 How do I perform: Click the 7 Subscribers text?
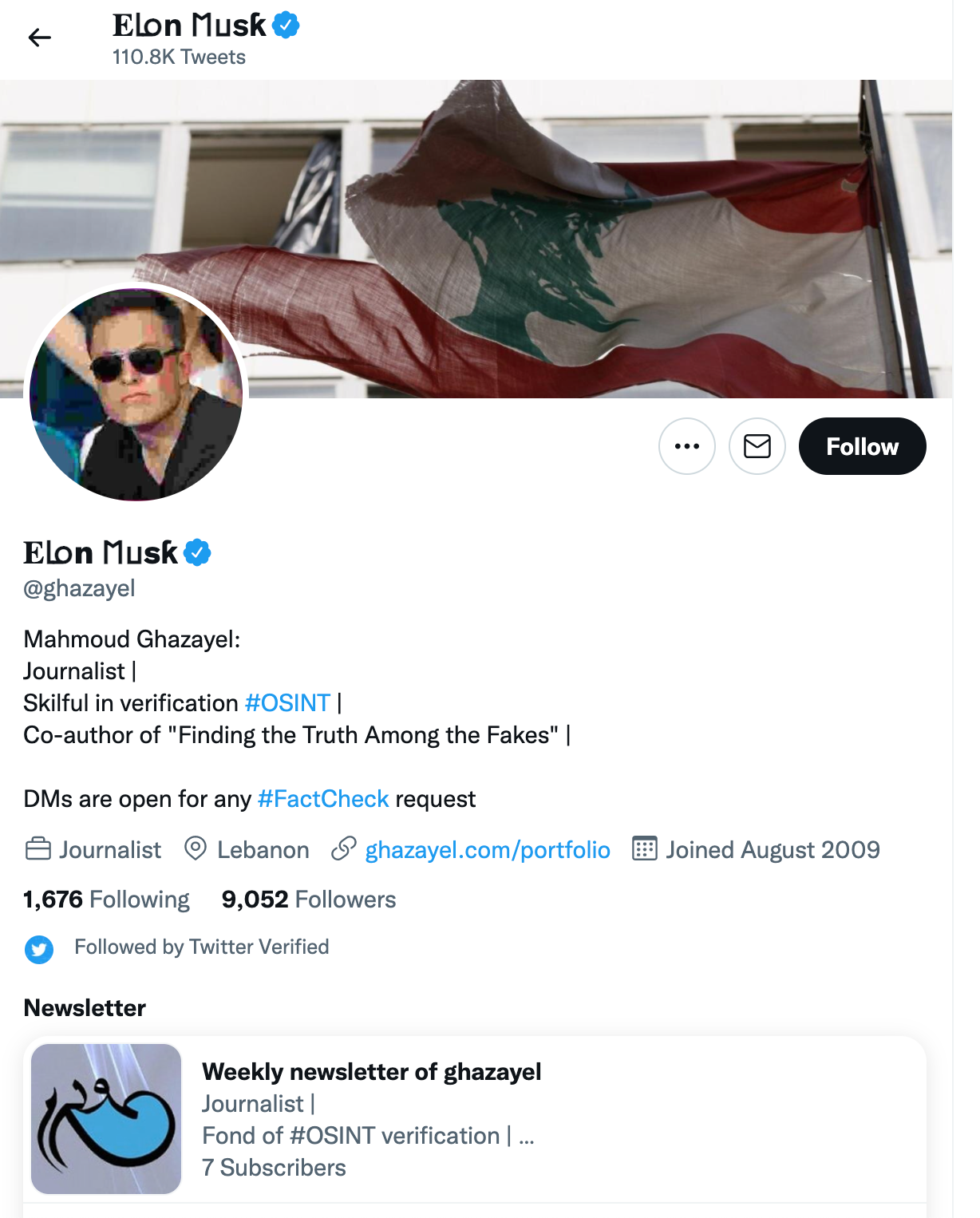coord(274,1168)
